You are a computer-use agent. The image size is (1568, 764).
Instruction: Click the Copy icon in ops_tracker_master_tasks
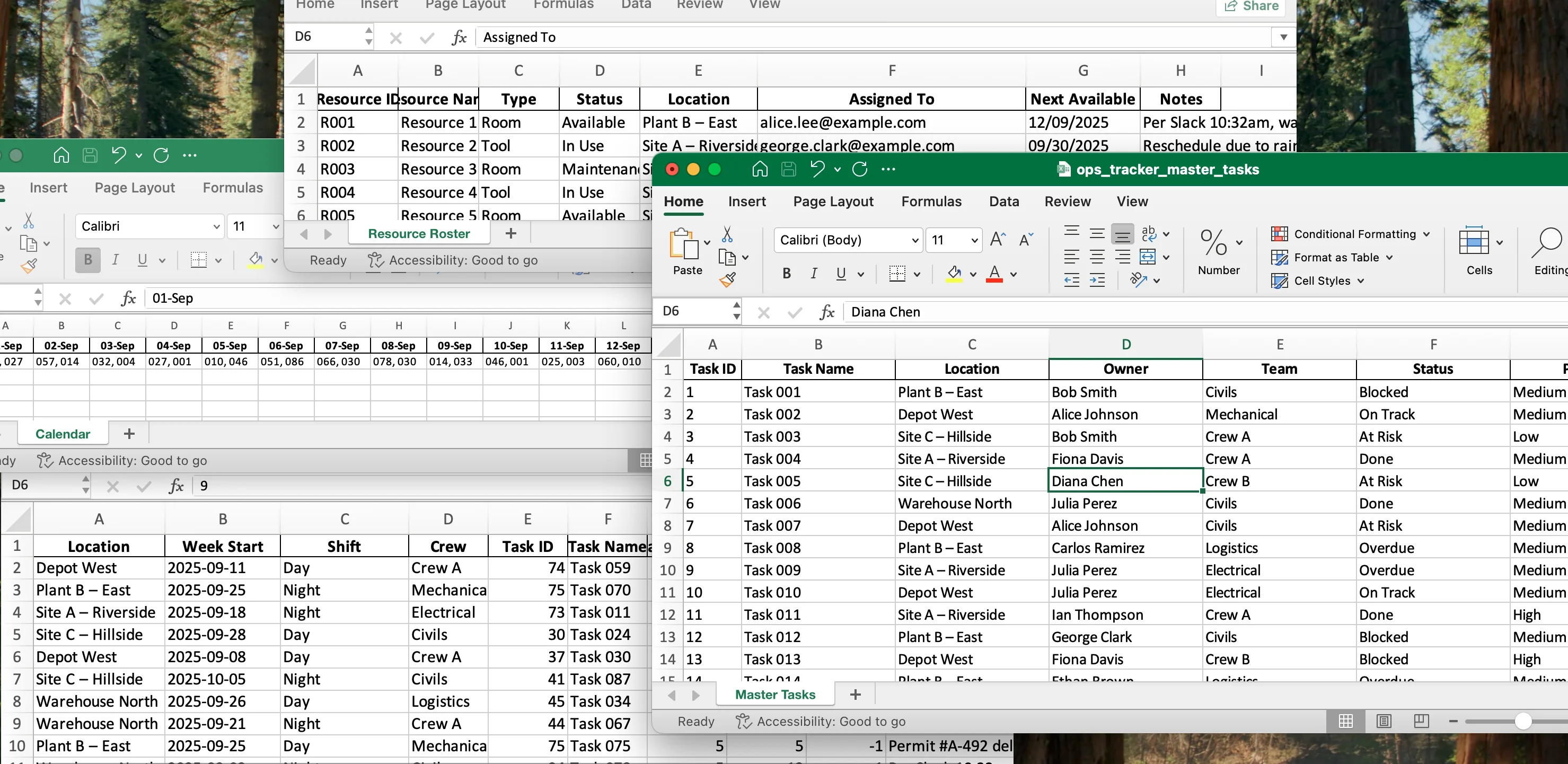[727, 258]
